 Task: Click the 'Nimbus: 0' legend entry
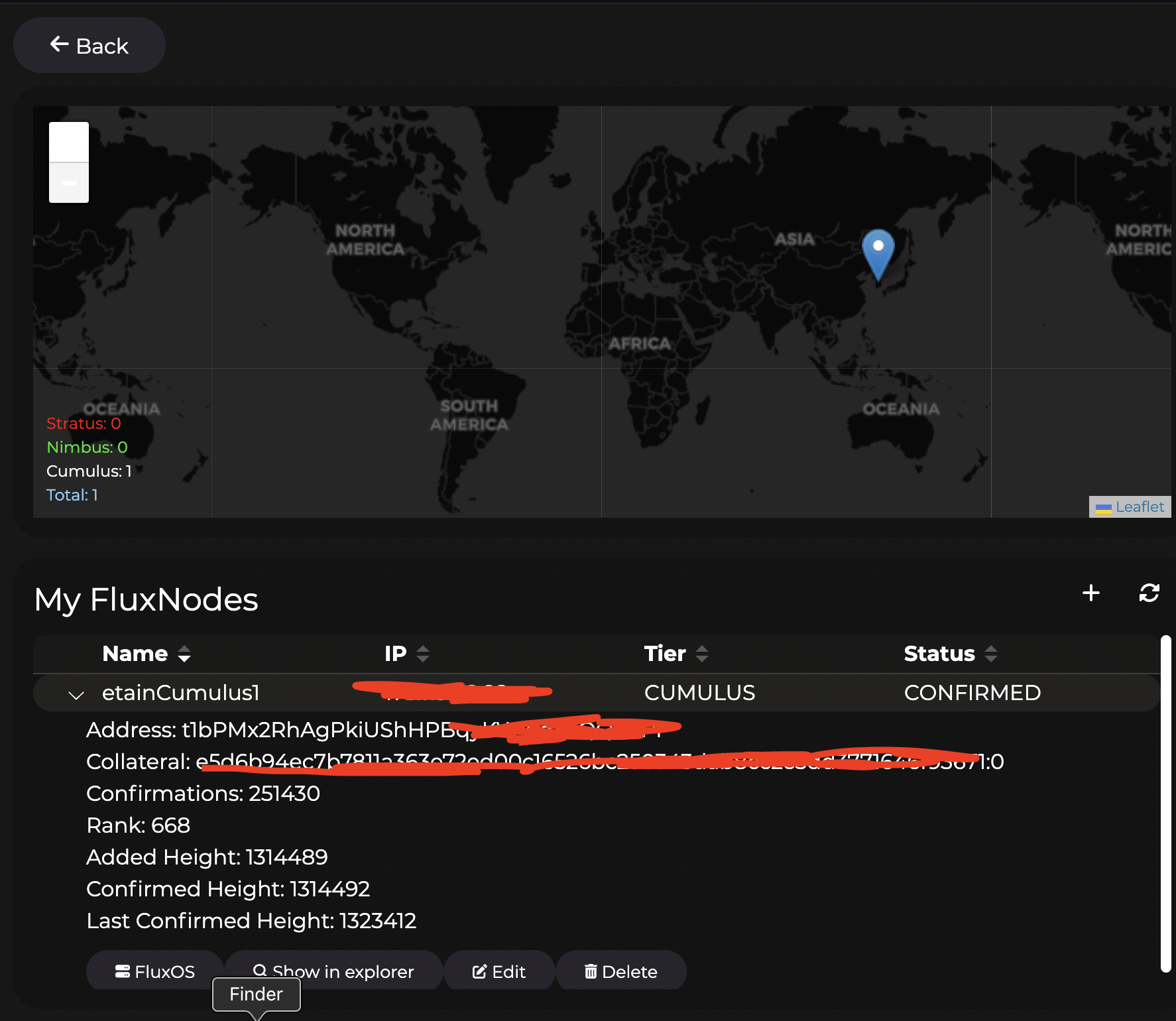click(x=87, y=448)
